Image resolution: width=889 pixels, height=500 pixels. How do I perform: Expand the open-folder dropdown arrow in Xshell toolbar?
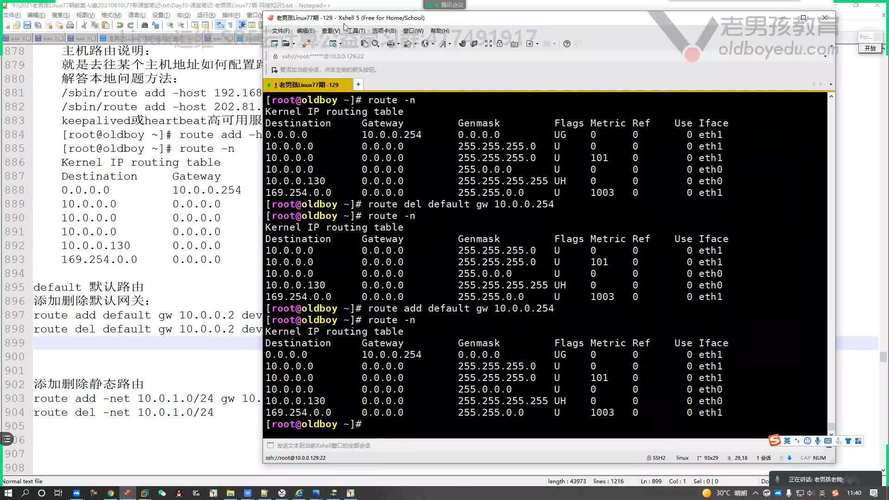point(294,44)
